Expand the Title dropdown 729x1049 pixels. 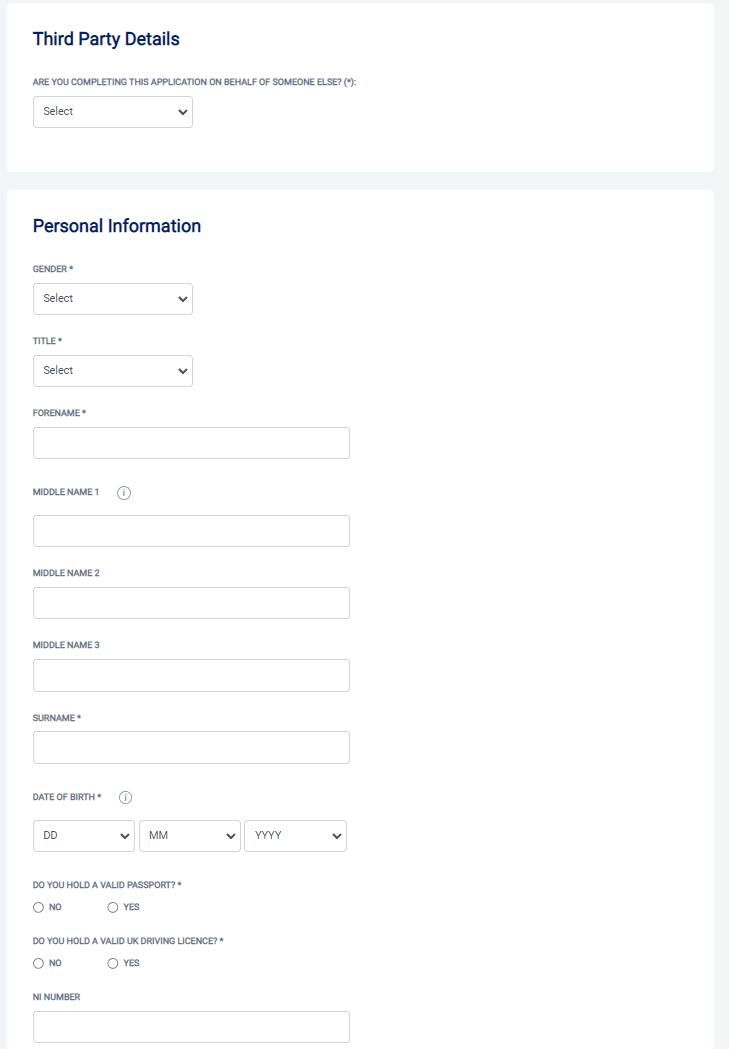tap(112, 371)
